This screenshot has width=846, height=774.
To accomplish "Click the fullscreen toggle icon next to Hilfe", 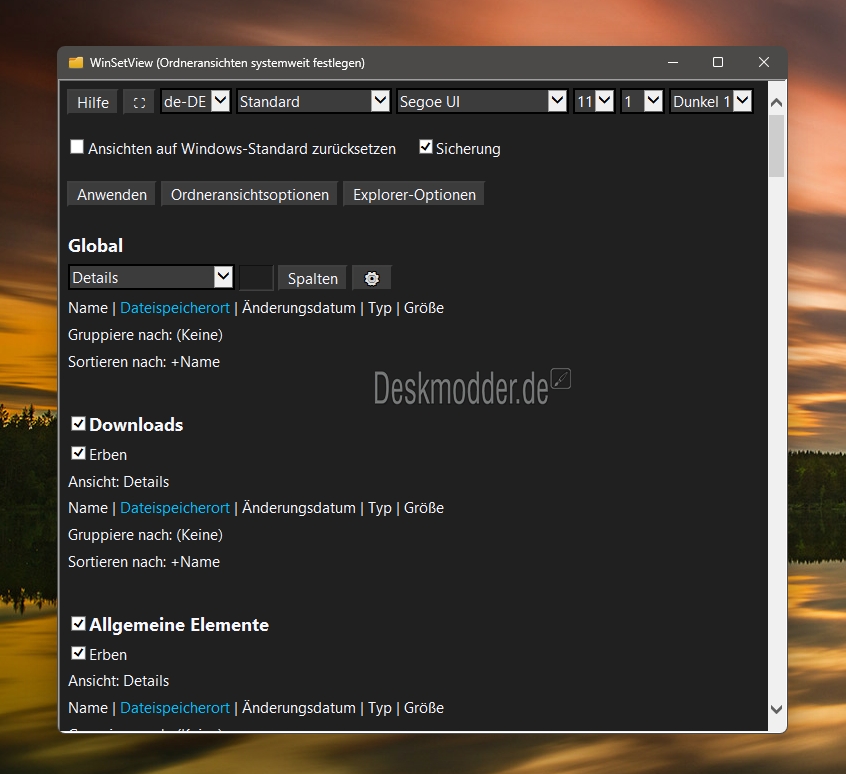I will (x=139, y=102).
